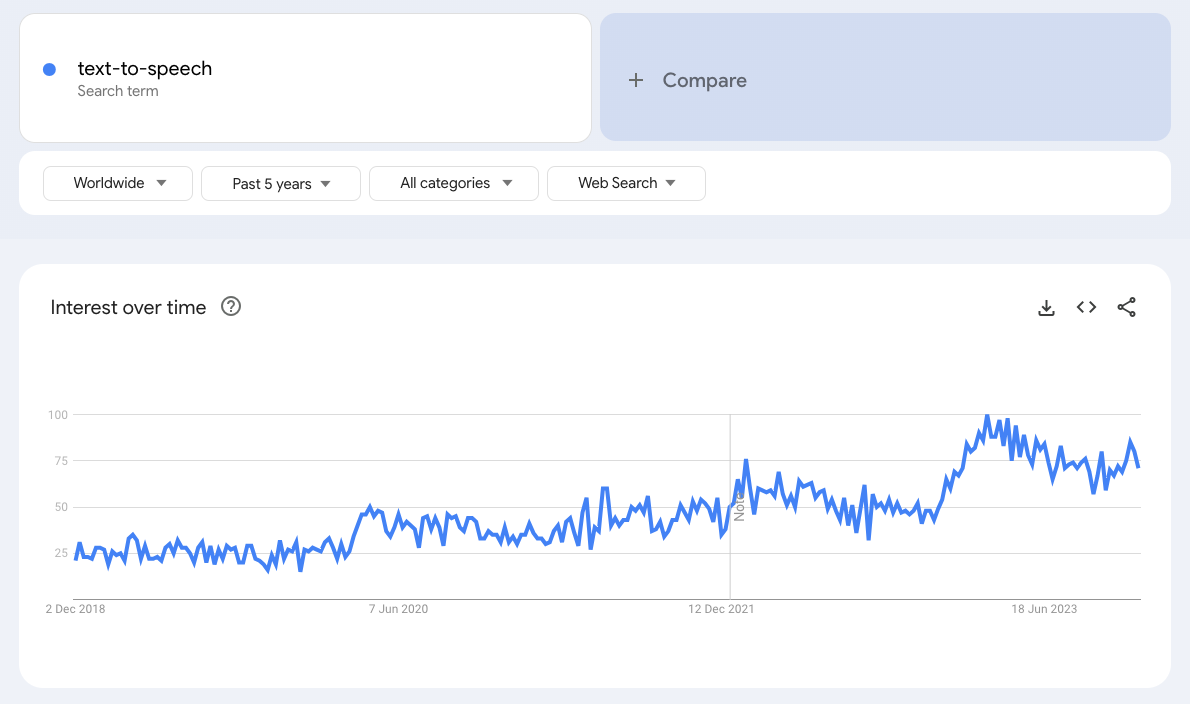
Task: Click the Interest over time heading
Action: 128,307
